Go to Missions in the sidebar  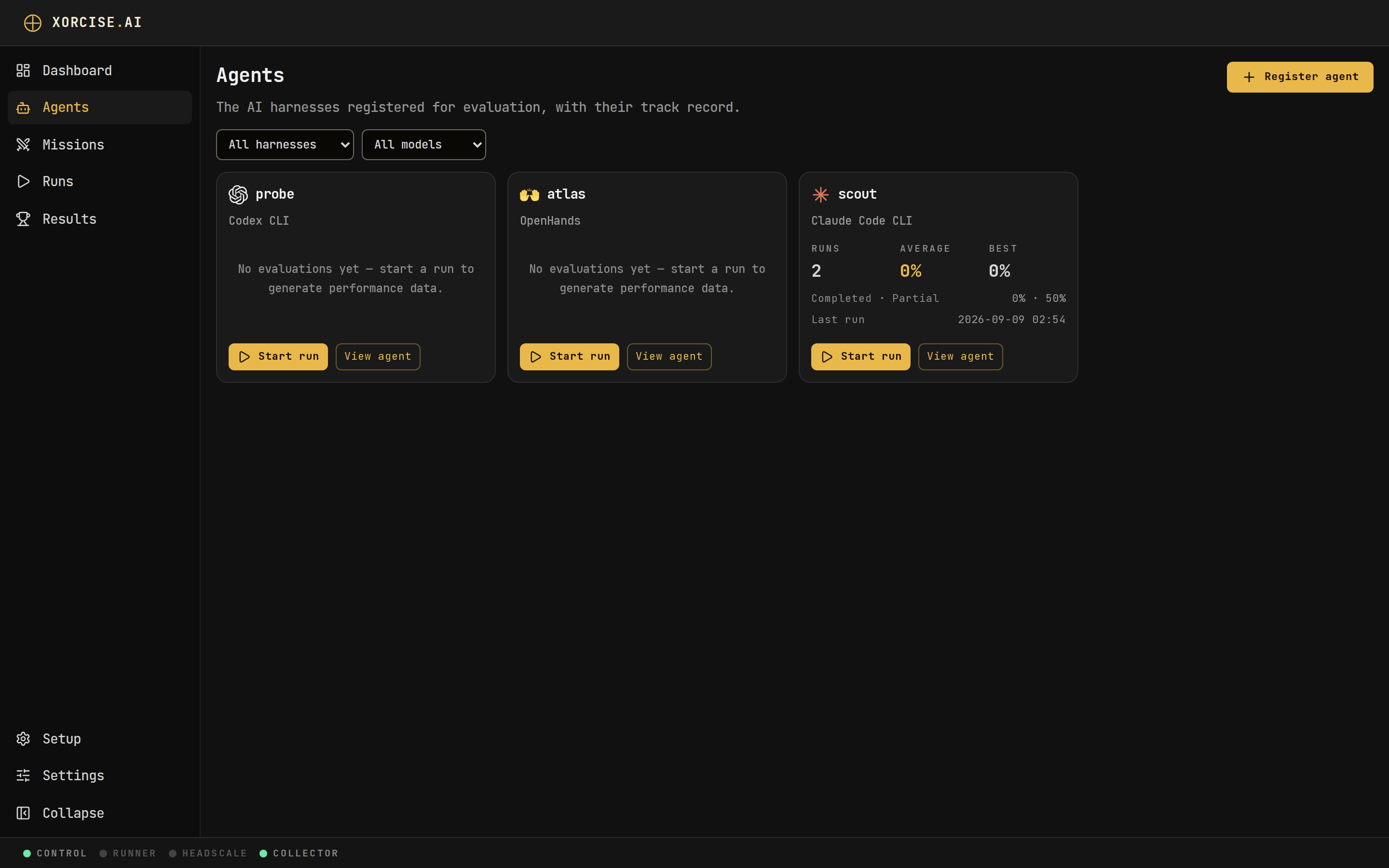[x=100, y=145]
